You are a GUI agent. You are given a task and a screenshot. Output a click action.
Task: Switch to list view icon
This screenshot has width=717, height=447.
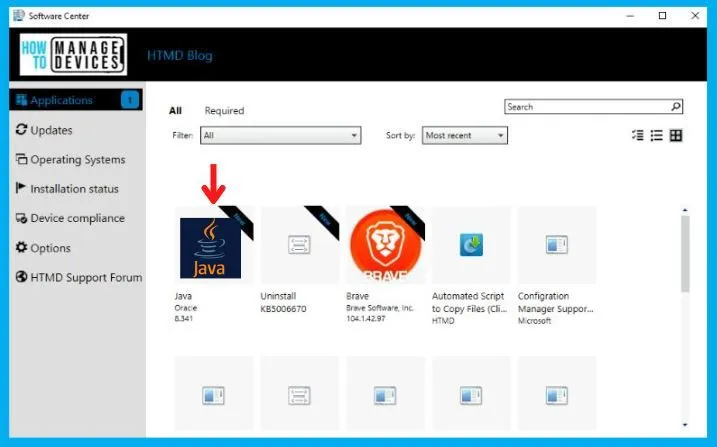[656, 135]
